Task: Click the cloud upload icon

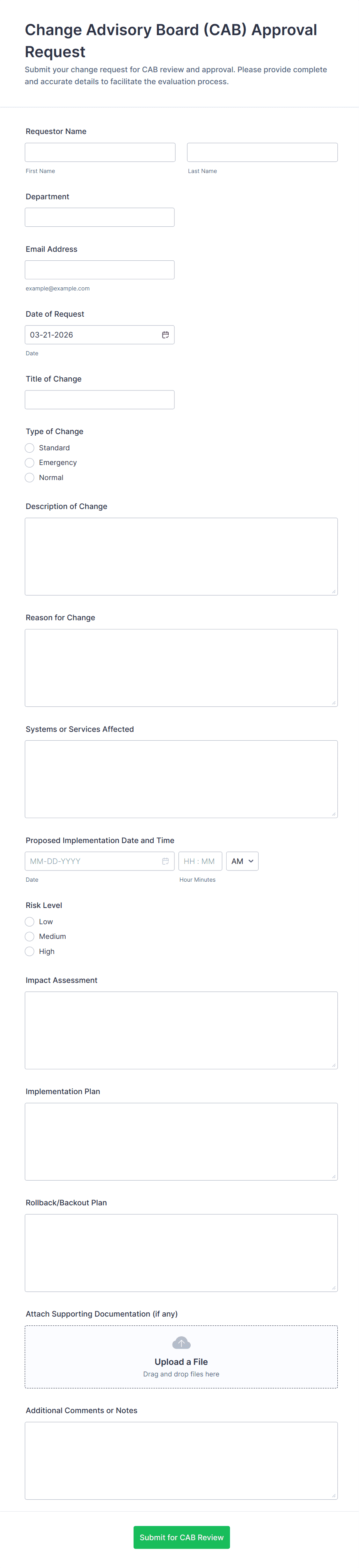Action: (181, 1343)
